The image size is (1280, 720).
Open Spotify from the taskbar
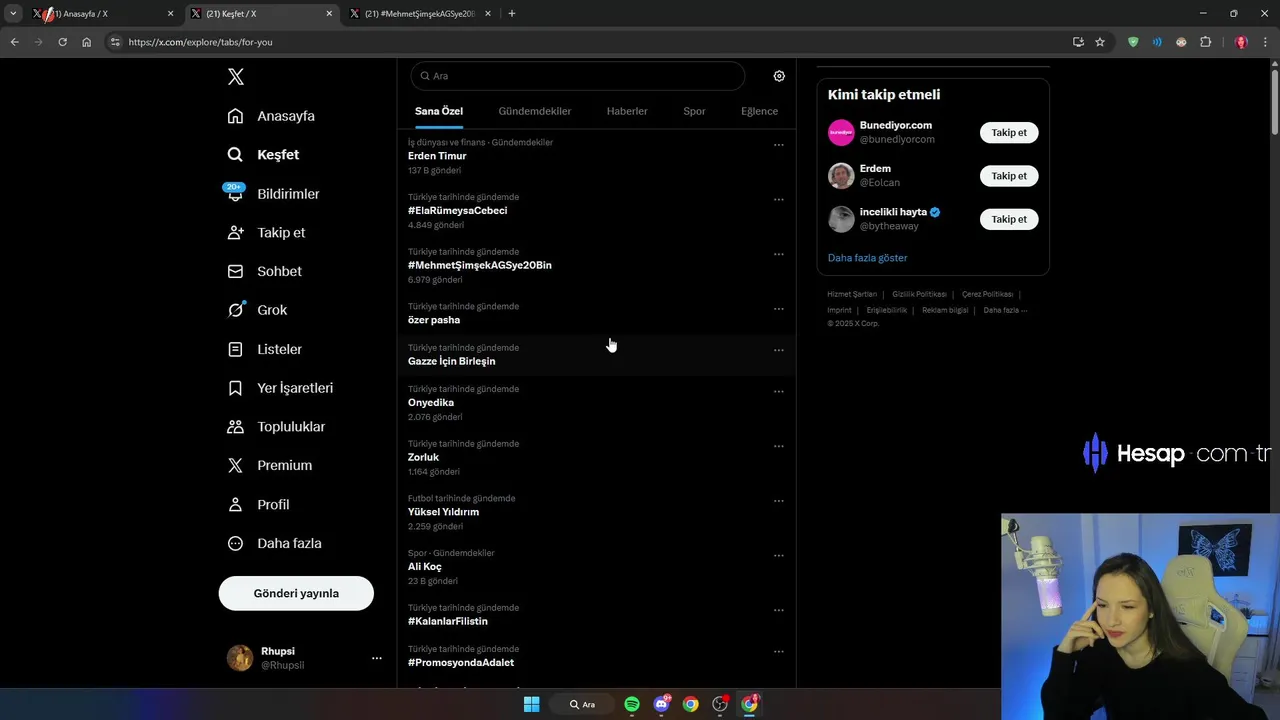pyautogui.click(x=632, y=704)
